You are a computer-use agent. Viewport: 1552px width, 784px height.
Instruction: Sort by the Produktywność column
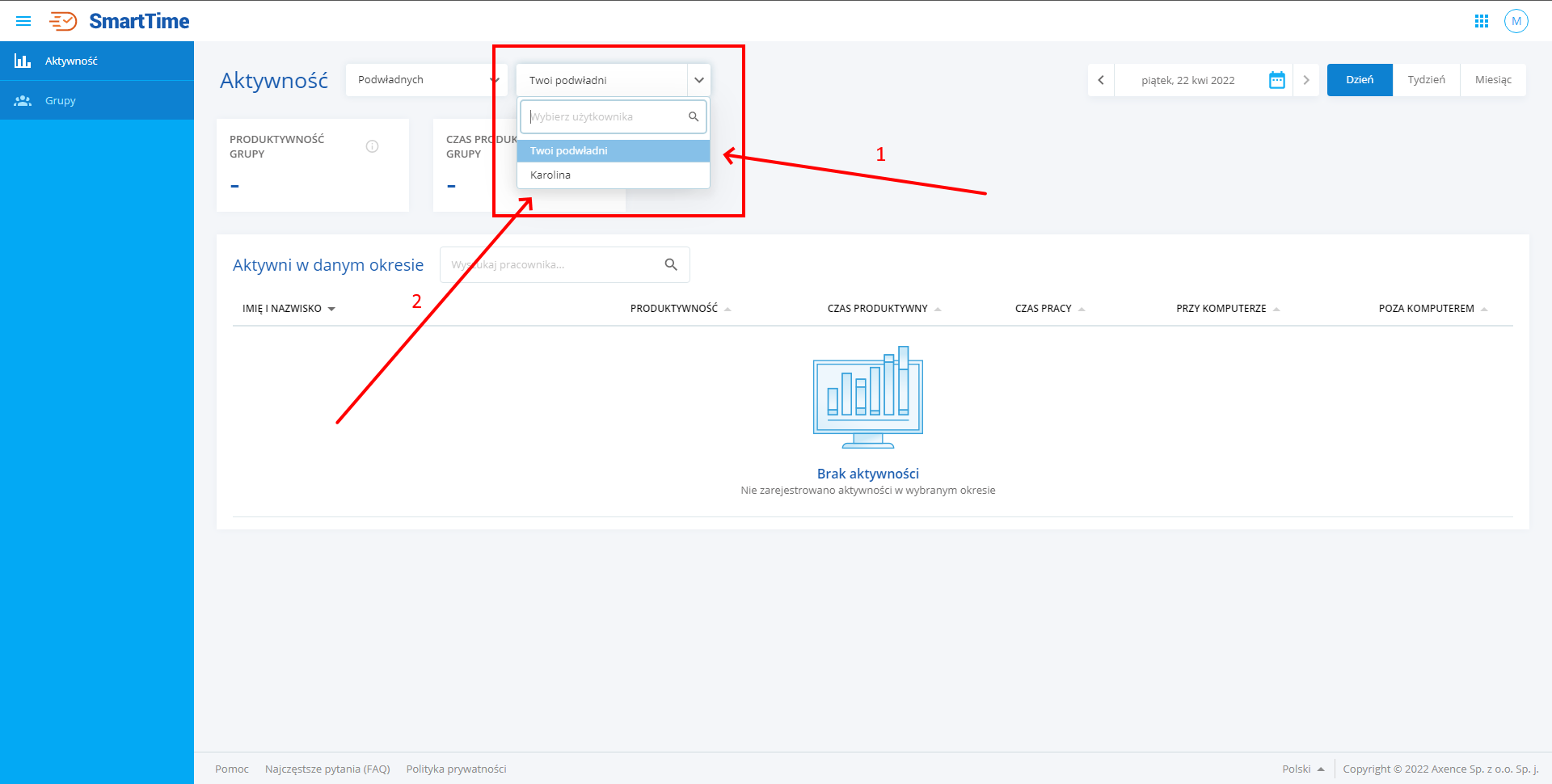coord(674,309)
